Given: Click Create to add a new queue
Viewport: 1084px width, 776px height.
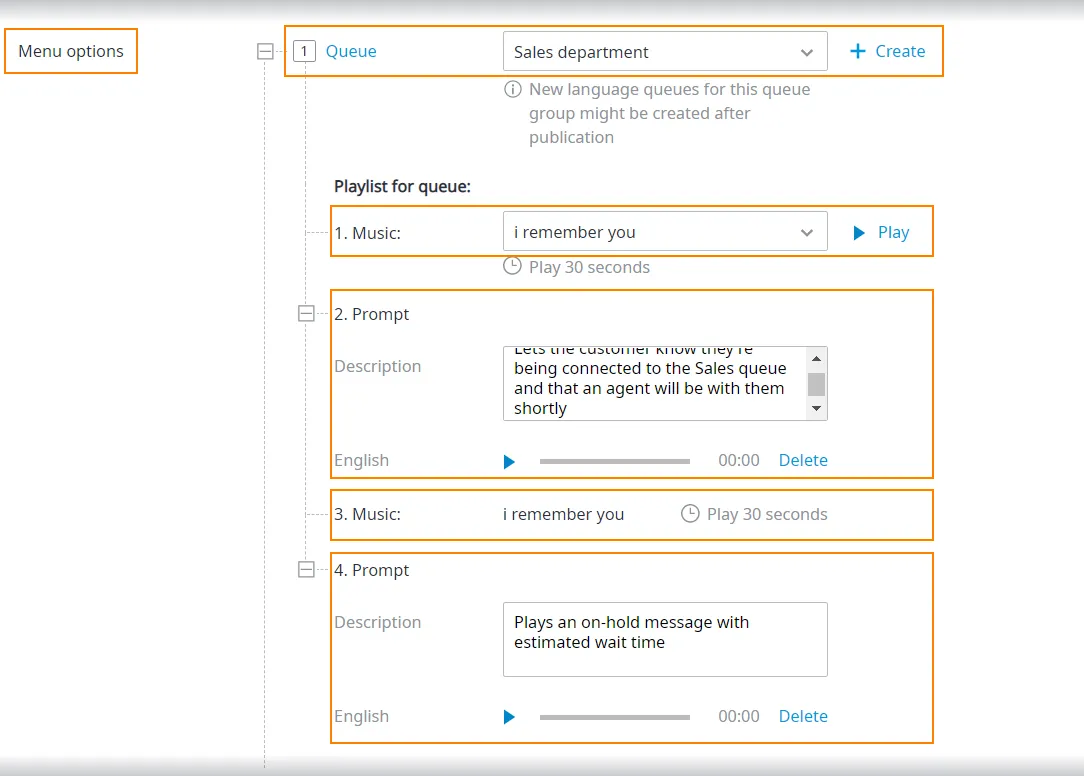Looking at the screenshot, I should point(888,51).
